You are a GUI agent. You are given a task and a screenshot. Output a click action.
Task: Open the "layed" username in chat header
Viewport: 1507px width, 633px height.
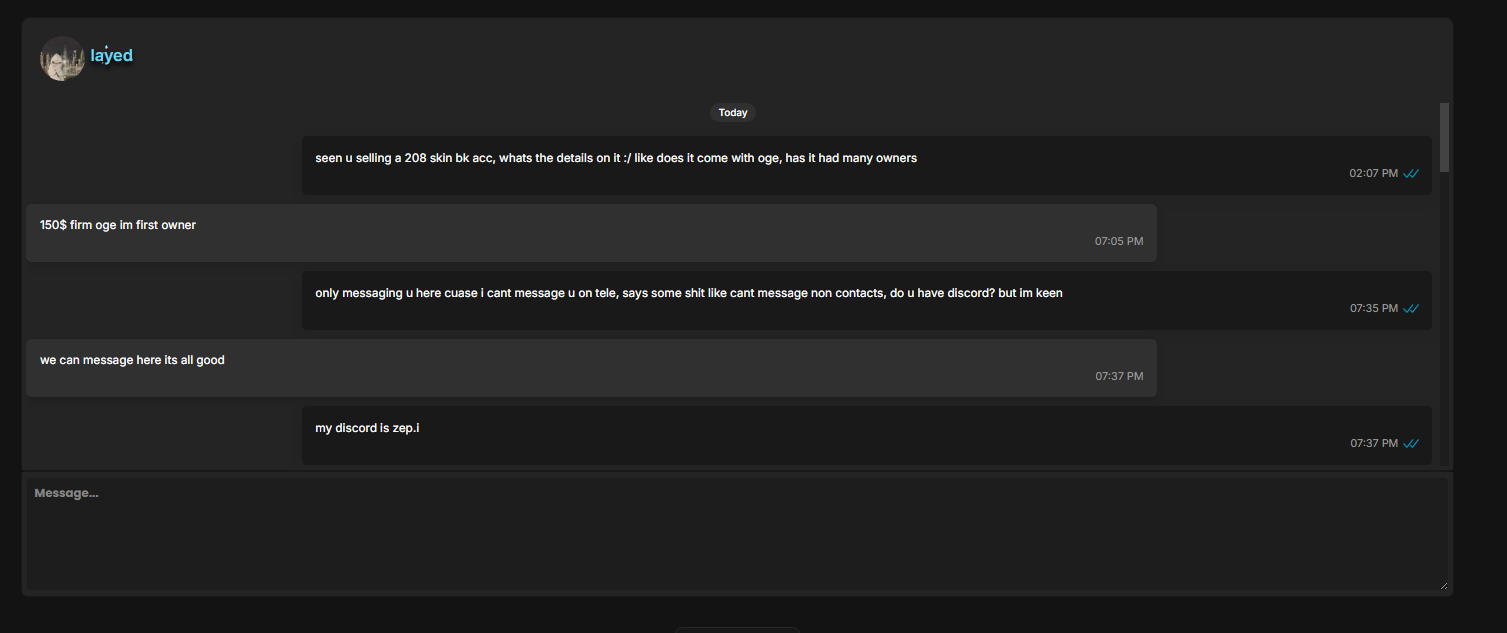click(111, 55)
